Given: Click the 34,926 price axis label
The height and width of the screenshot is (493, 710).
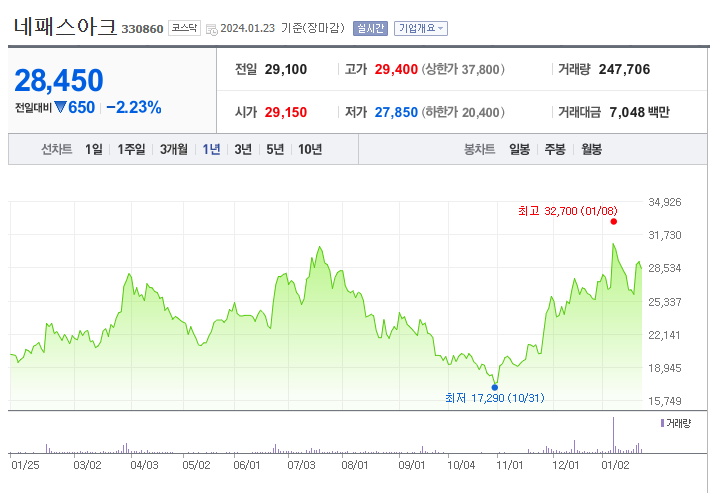Looking at the screenshot, I should pos(665,202).
